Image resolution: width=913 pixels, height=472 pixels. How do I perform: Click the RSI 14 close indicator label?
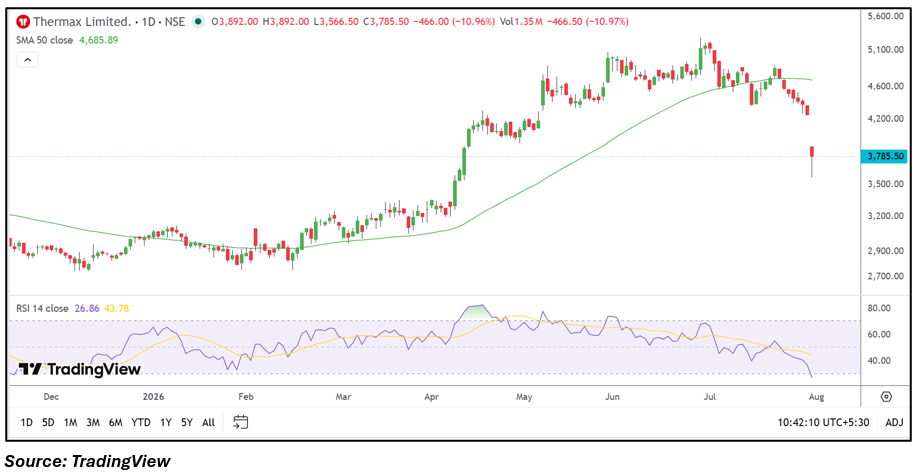click(43, 308)
